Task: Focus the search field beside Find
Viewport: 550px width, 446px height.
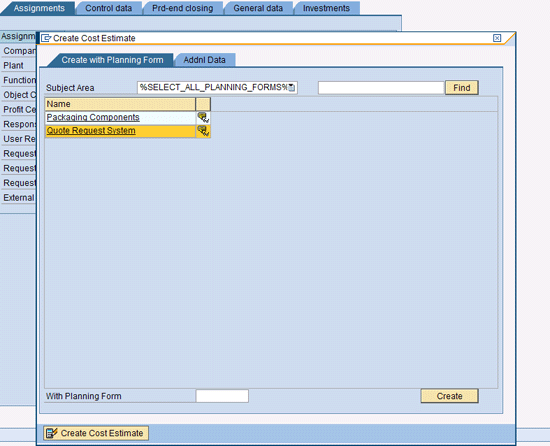Action: coord(381,88)
